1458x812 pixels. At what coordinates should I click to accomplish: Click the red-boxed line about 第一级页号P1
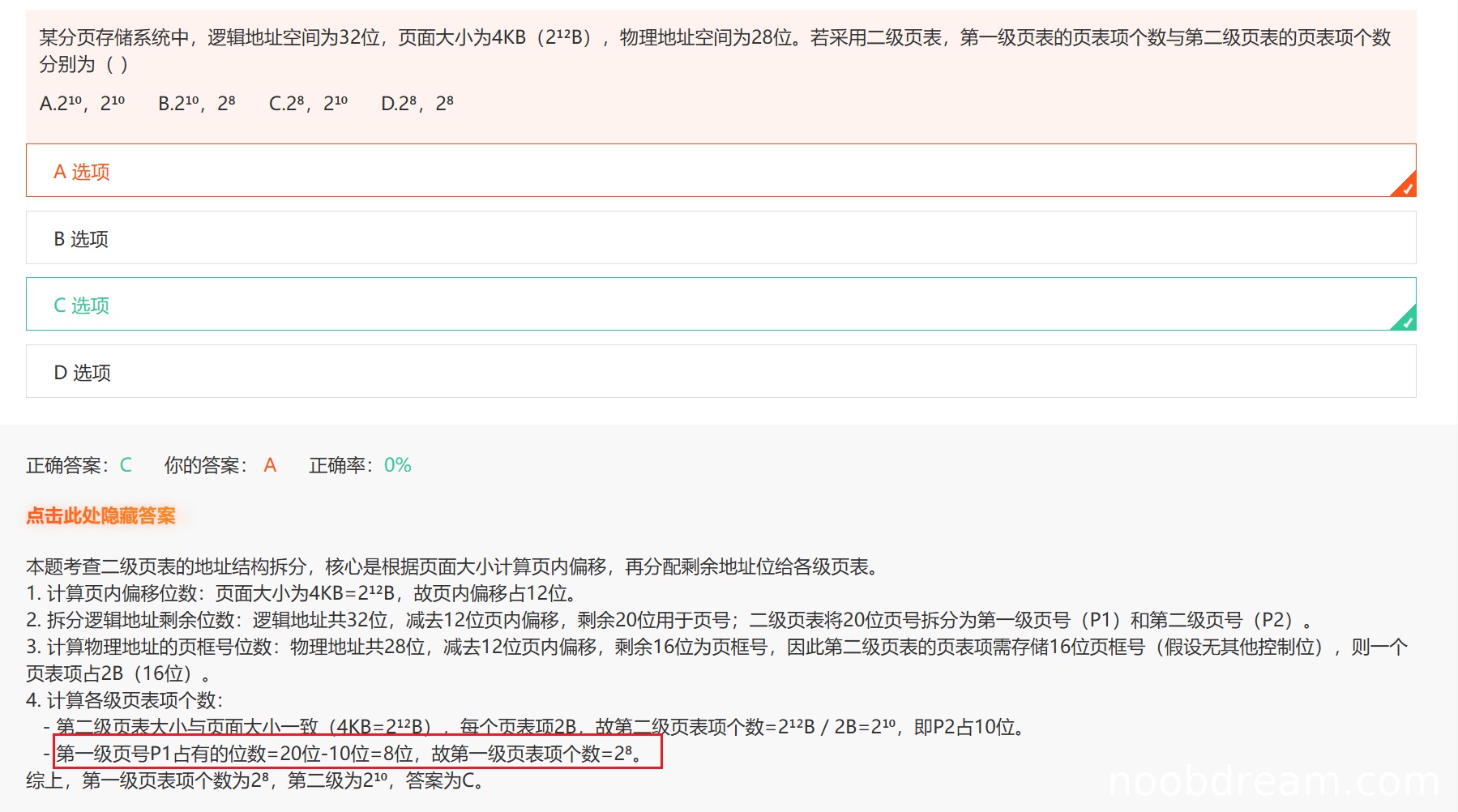pyautogui.click(x=357, y=754)
